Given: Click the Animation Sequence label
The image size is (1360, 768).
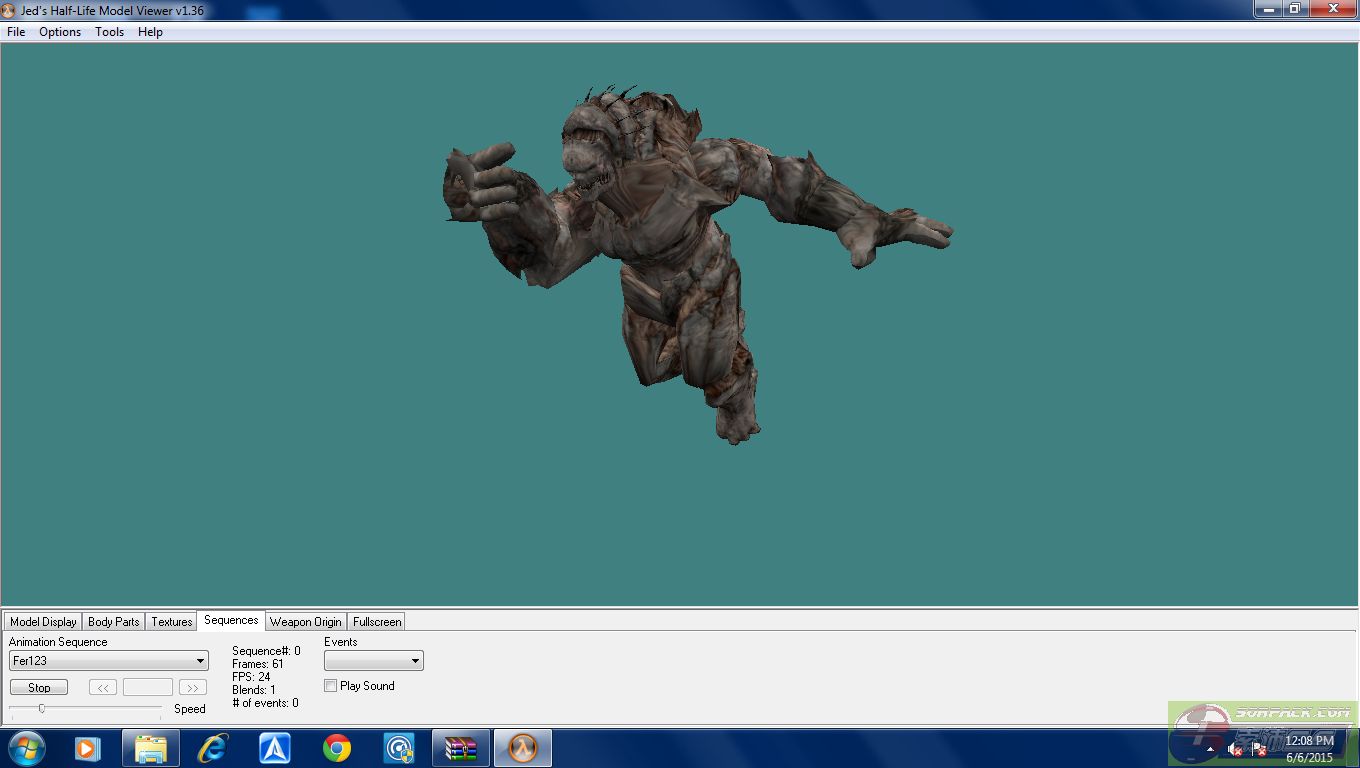Looking at the screenshot, I should (x=58, y=642).
